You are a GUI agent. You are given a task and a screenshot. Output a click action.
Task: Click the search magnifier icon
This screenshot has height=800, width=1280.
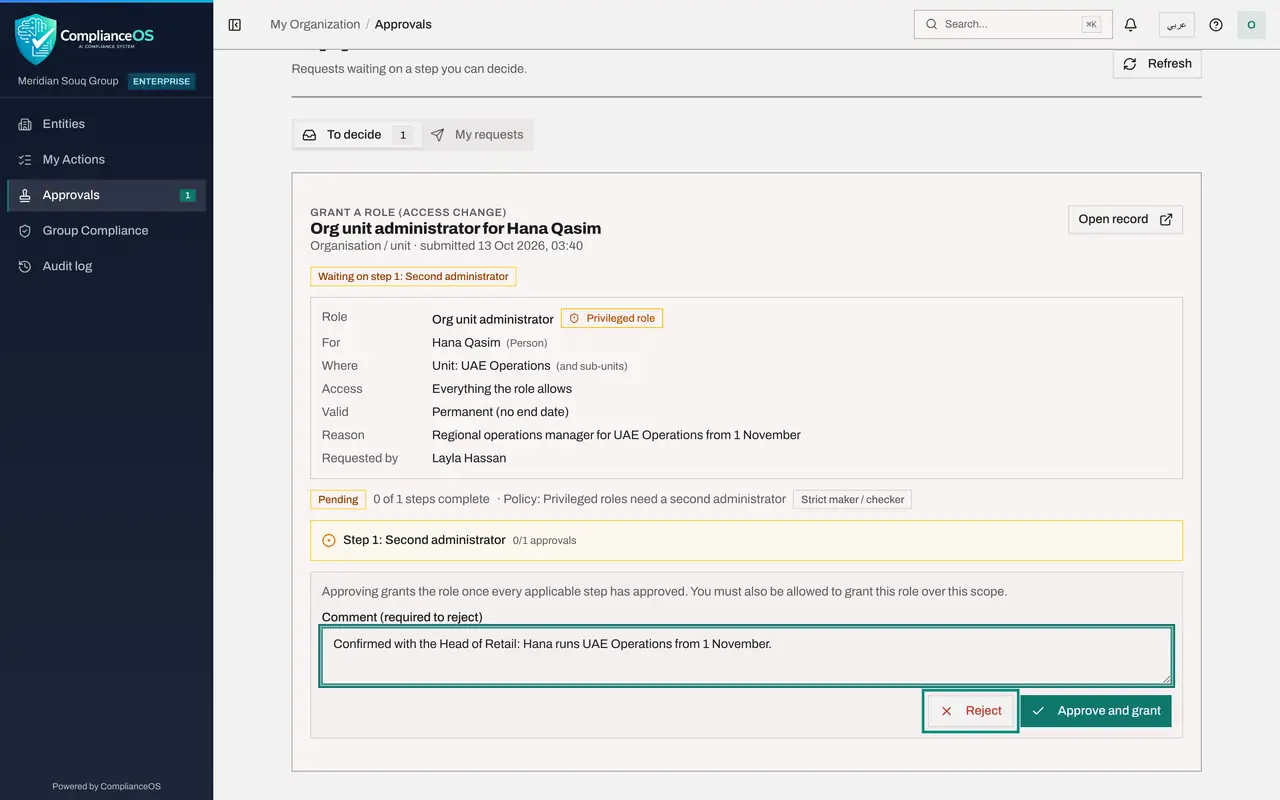click(931, 24)
